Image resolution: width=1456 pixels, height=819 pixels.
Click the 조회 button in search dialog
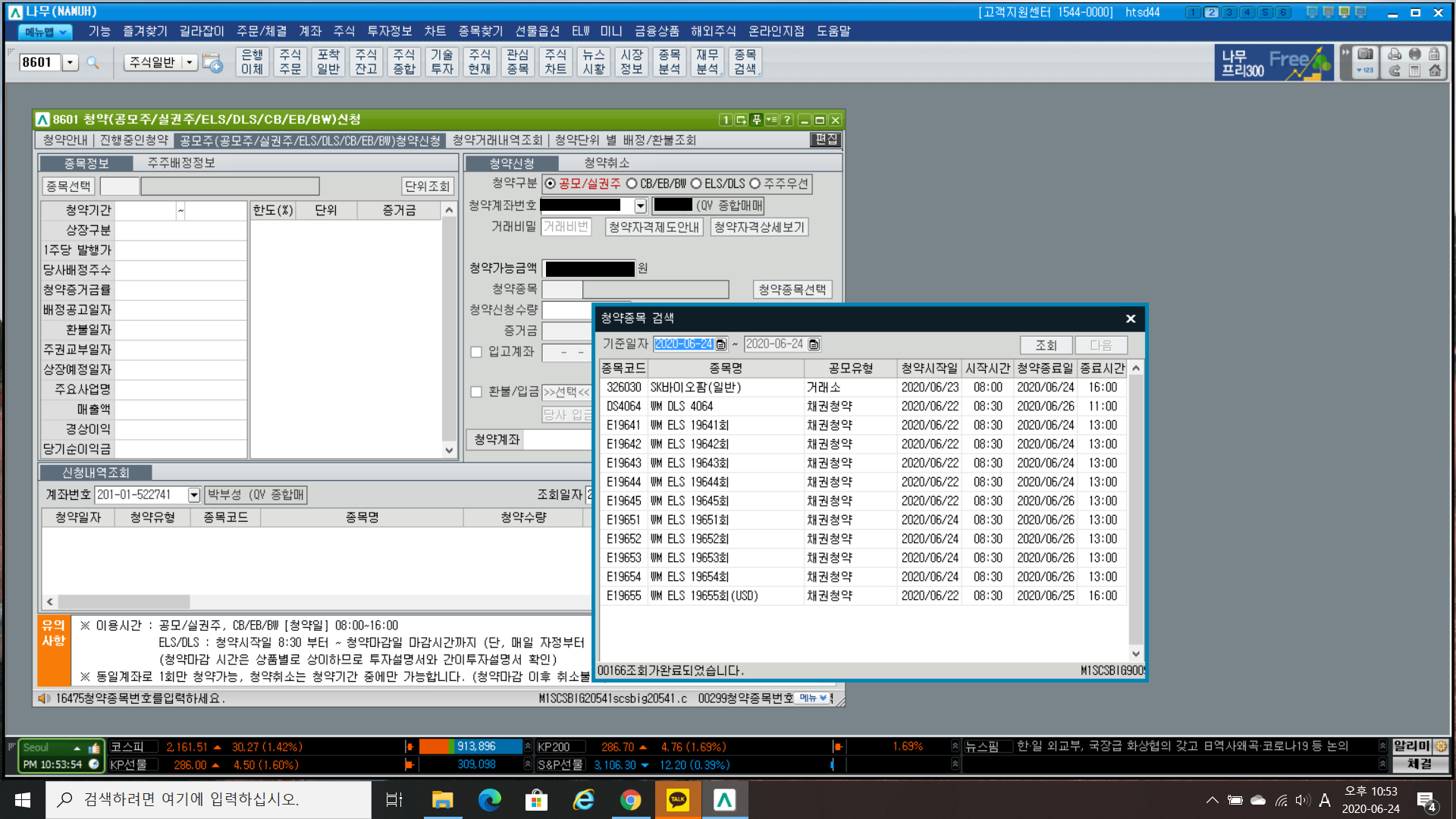tap(1046, 345)
